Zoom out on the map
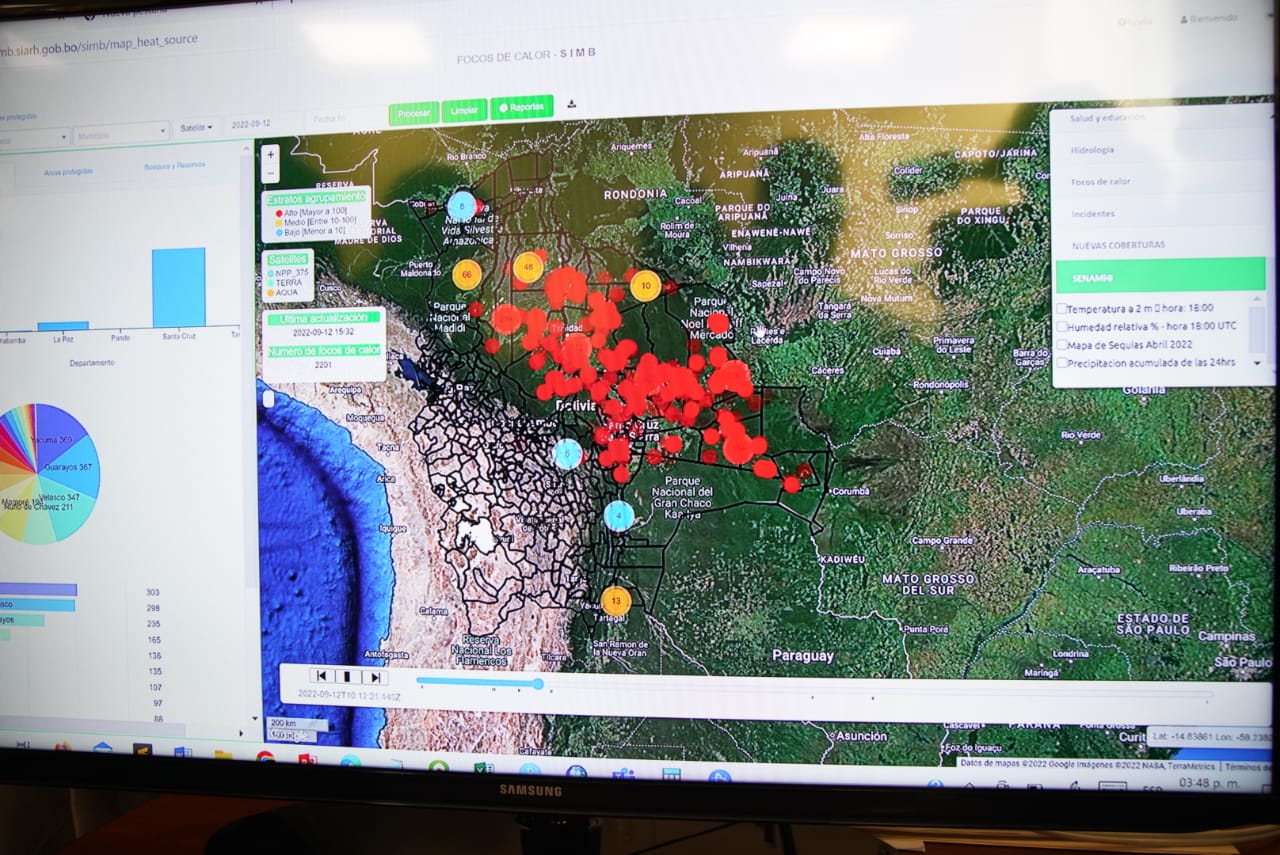 point(271,174)
